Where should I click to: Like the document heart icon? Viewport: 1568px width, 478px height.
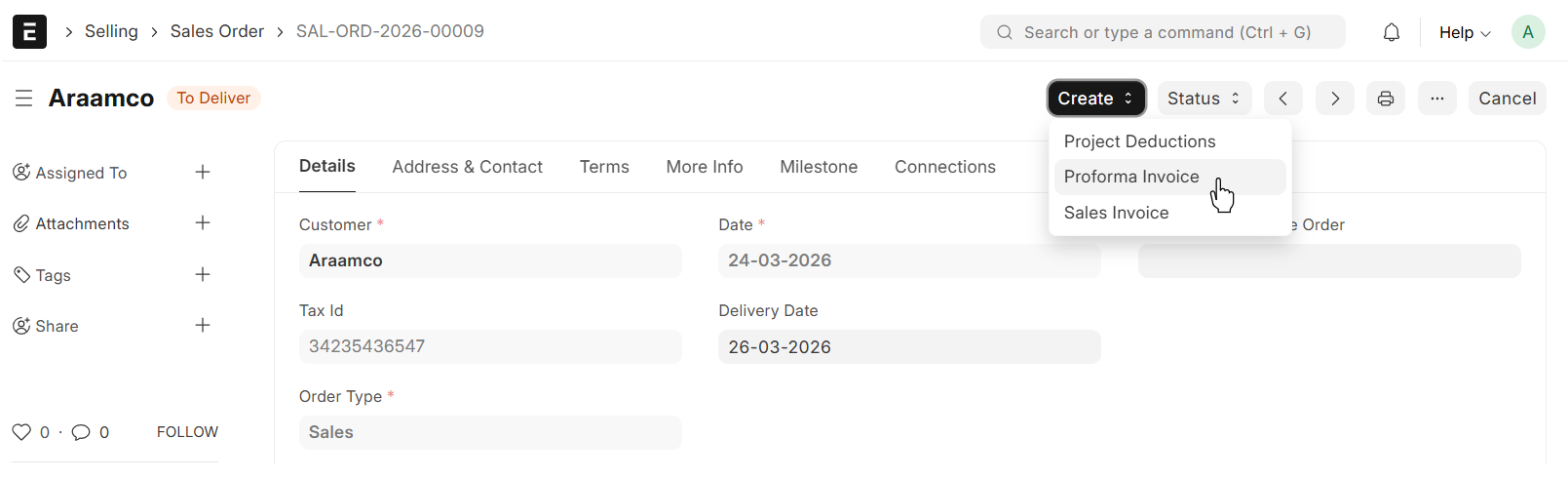[x=21, y=432]
